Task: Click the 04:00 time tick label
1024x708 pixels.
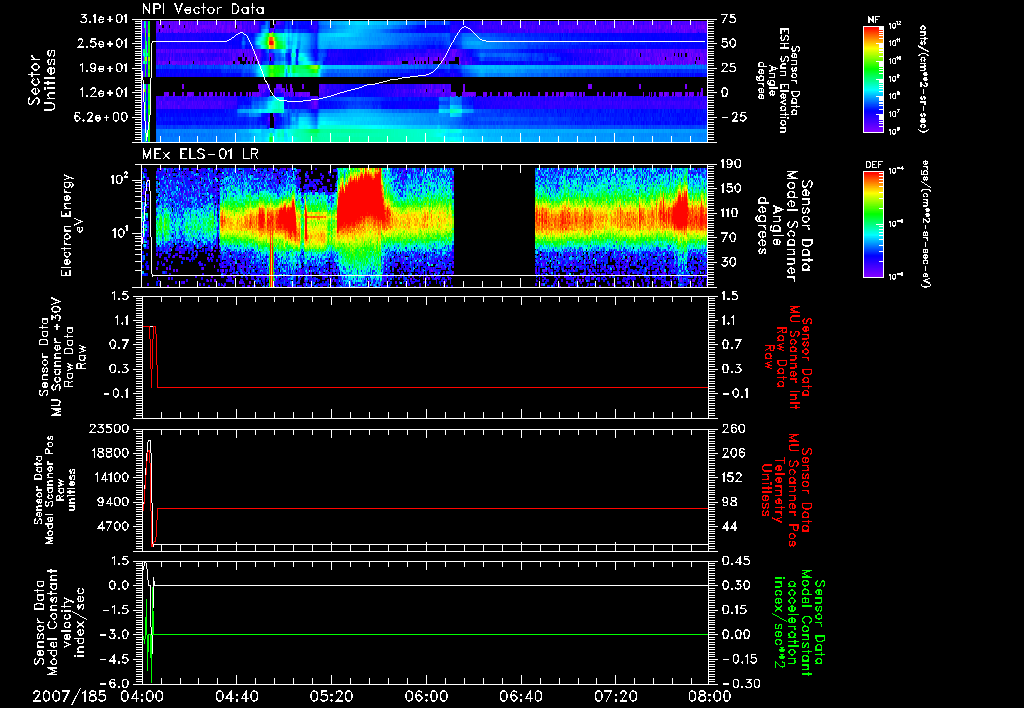Action: tap(142, 697)
